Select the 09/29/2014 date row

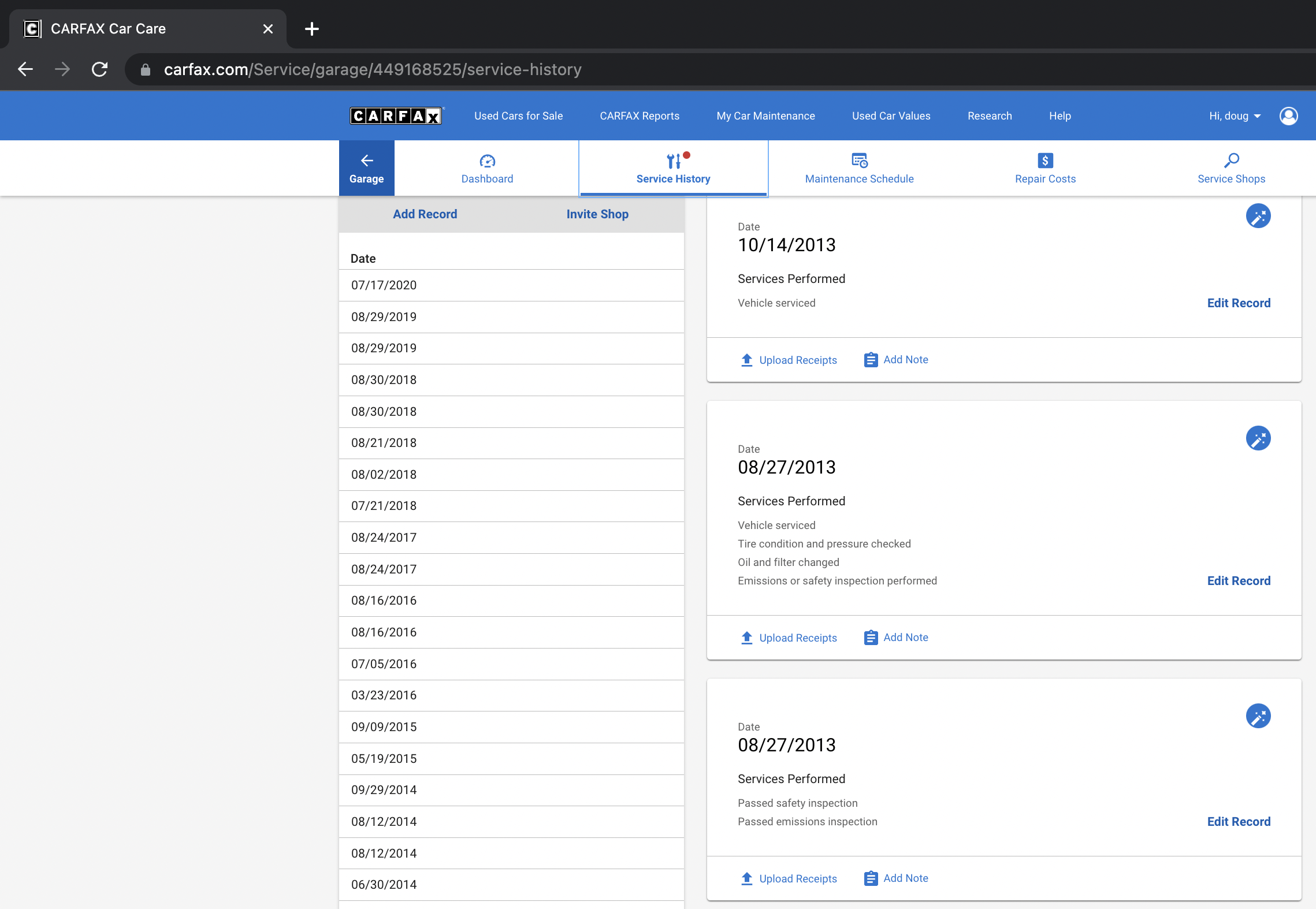point(511,790)
